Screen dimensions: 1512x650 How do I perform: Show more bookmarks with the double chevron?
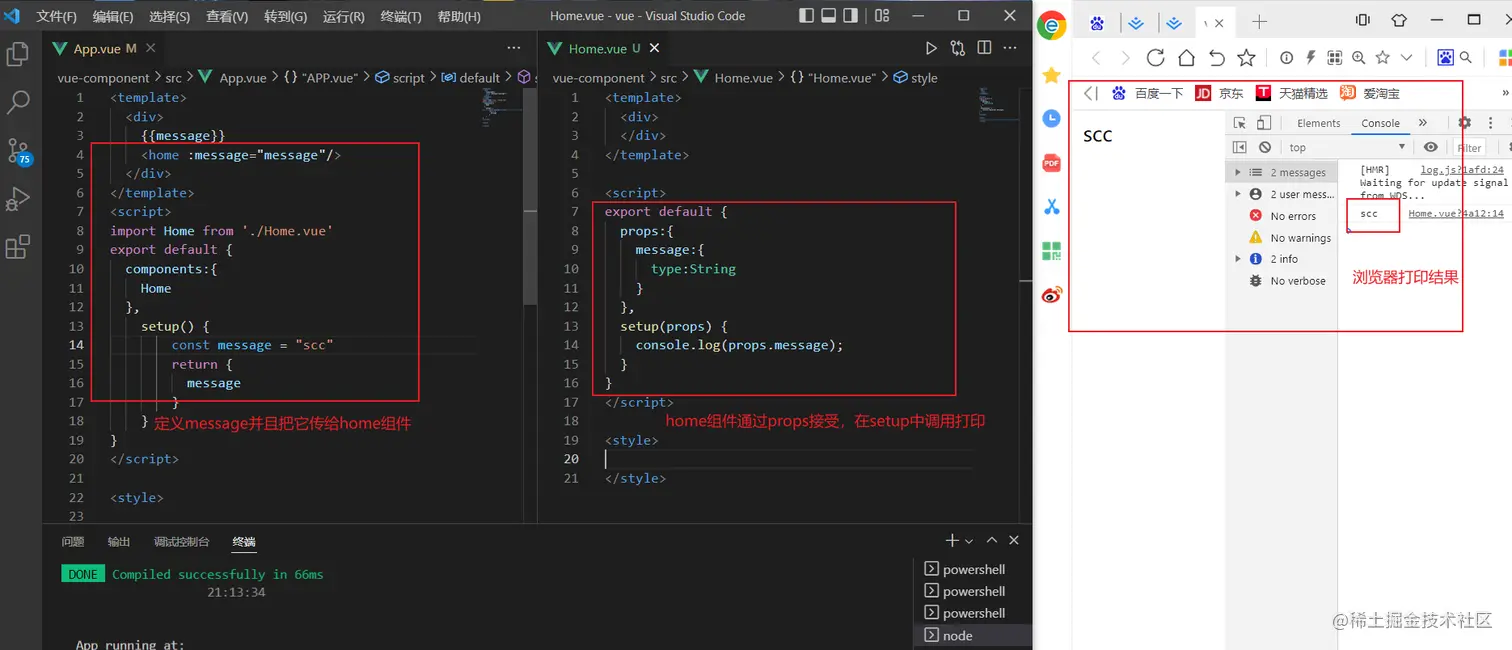pyautogui.click(x=1505, y=93)
